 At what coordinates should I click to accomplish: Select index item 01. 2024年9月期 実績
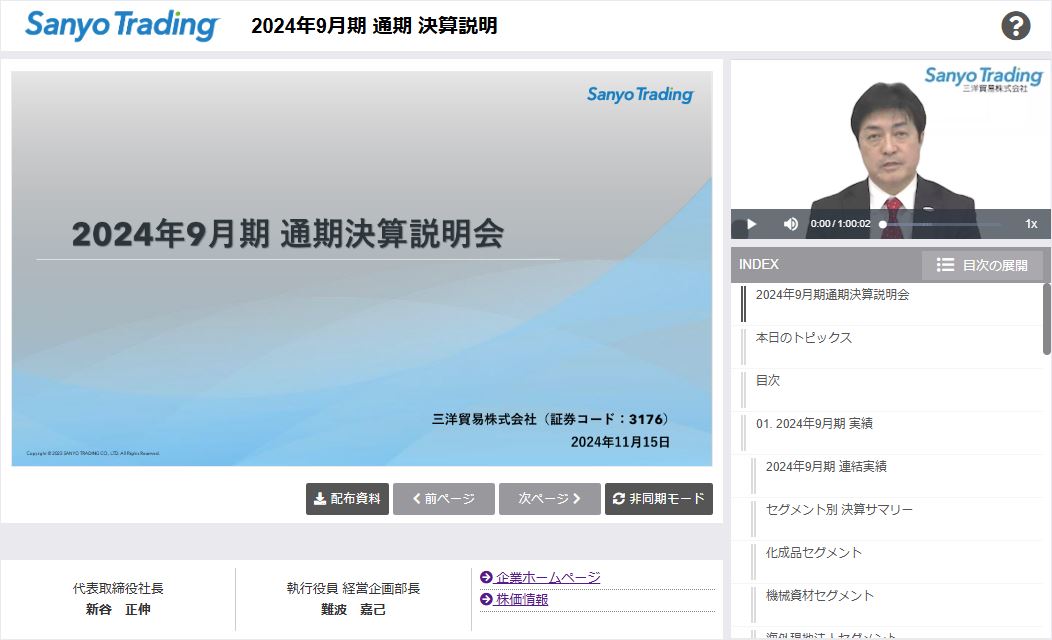(887, 433)
